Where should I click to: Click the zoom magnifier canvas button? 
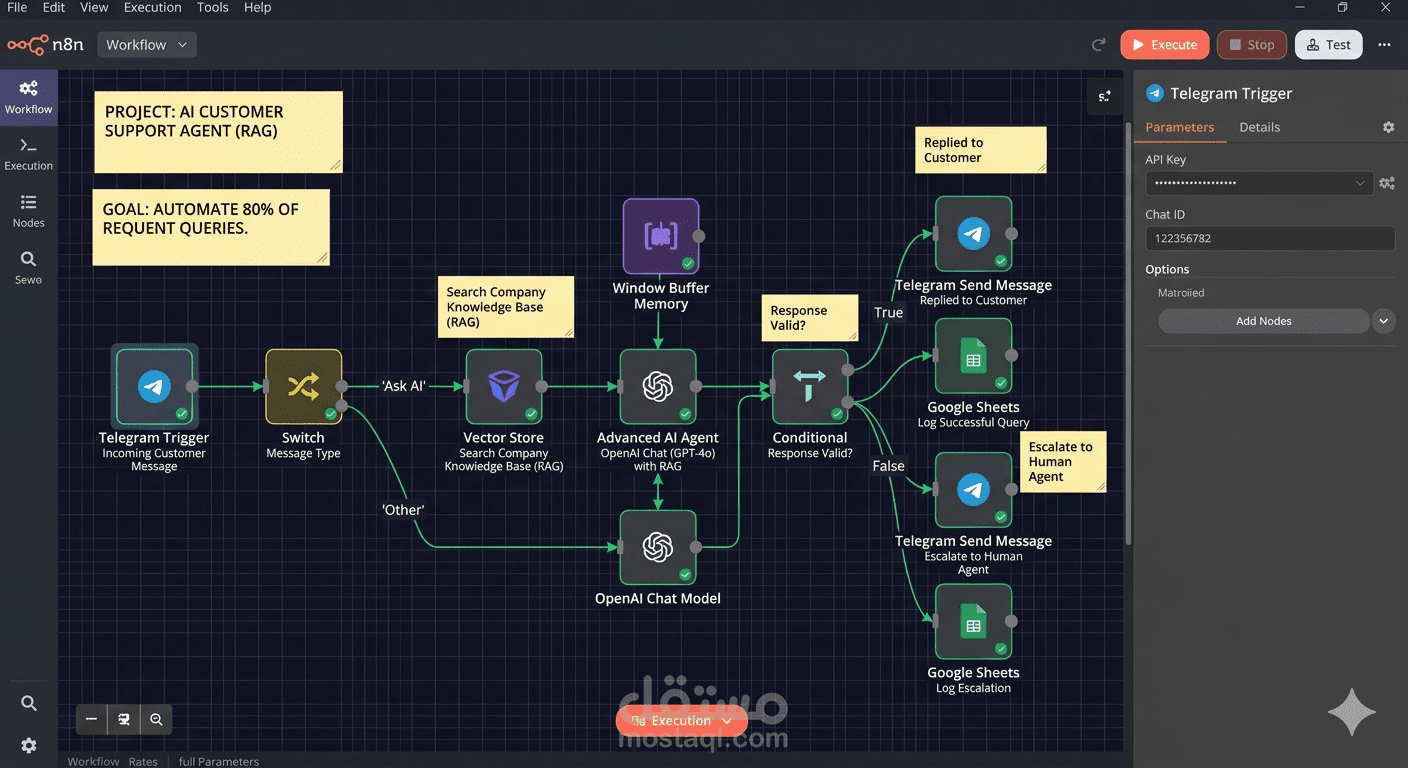tap(156, 719)
